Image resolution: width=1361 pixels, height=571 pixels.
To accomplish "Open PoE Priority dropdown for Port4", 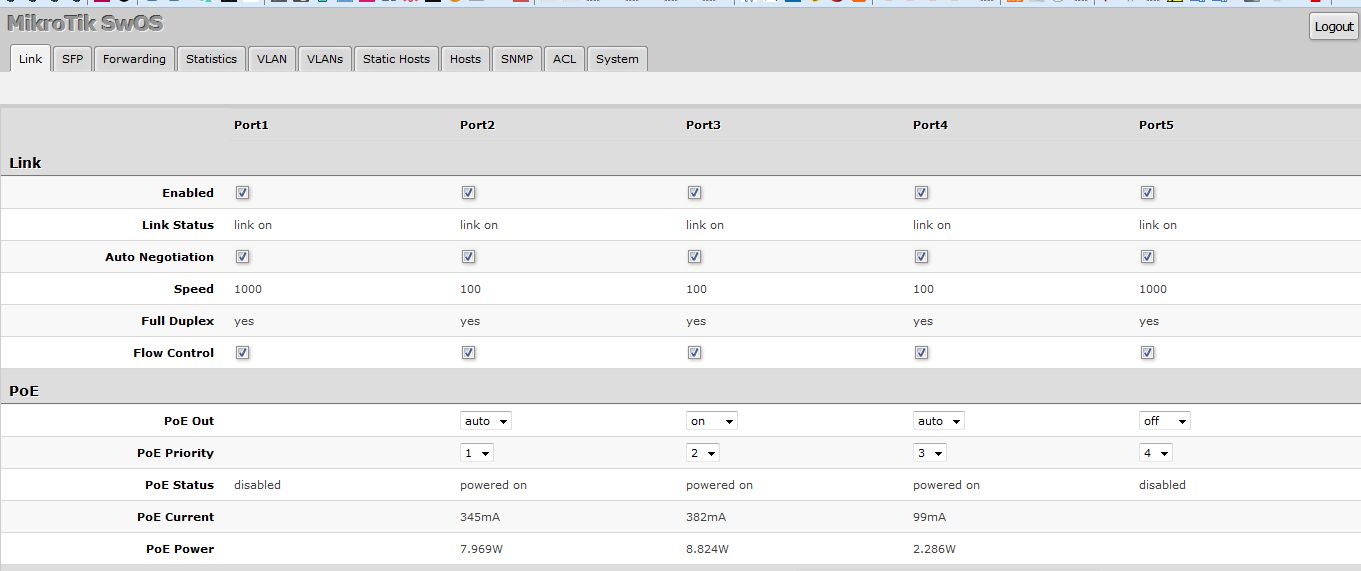I will (930, 453).
